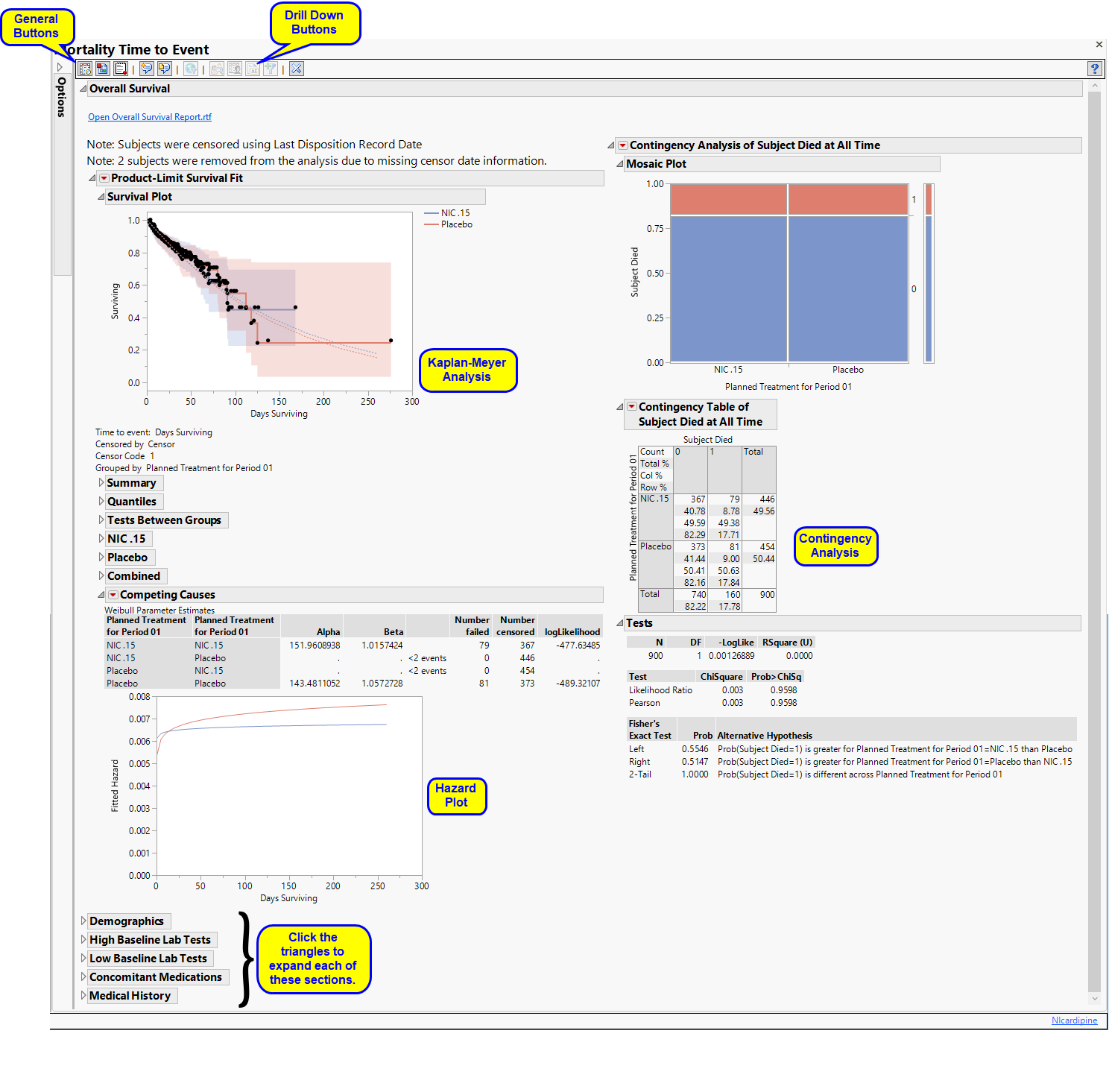The image size is (1109, 1092).
Task: Click the contingency table total count 900
Action: [768, 595]
